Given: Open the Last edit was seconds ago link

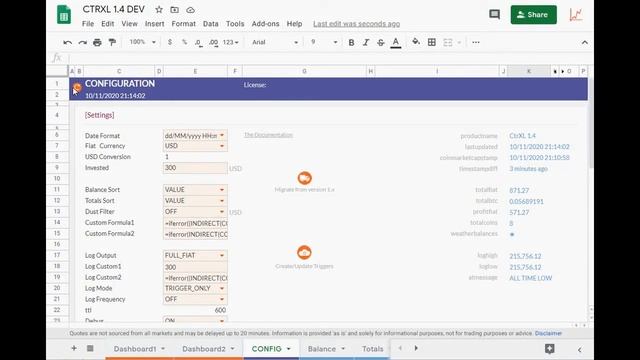Looking at the screenshot, I should click(356, 24).
